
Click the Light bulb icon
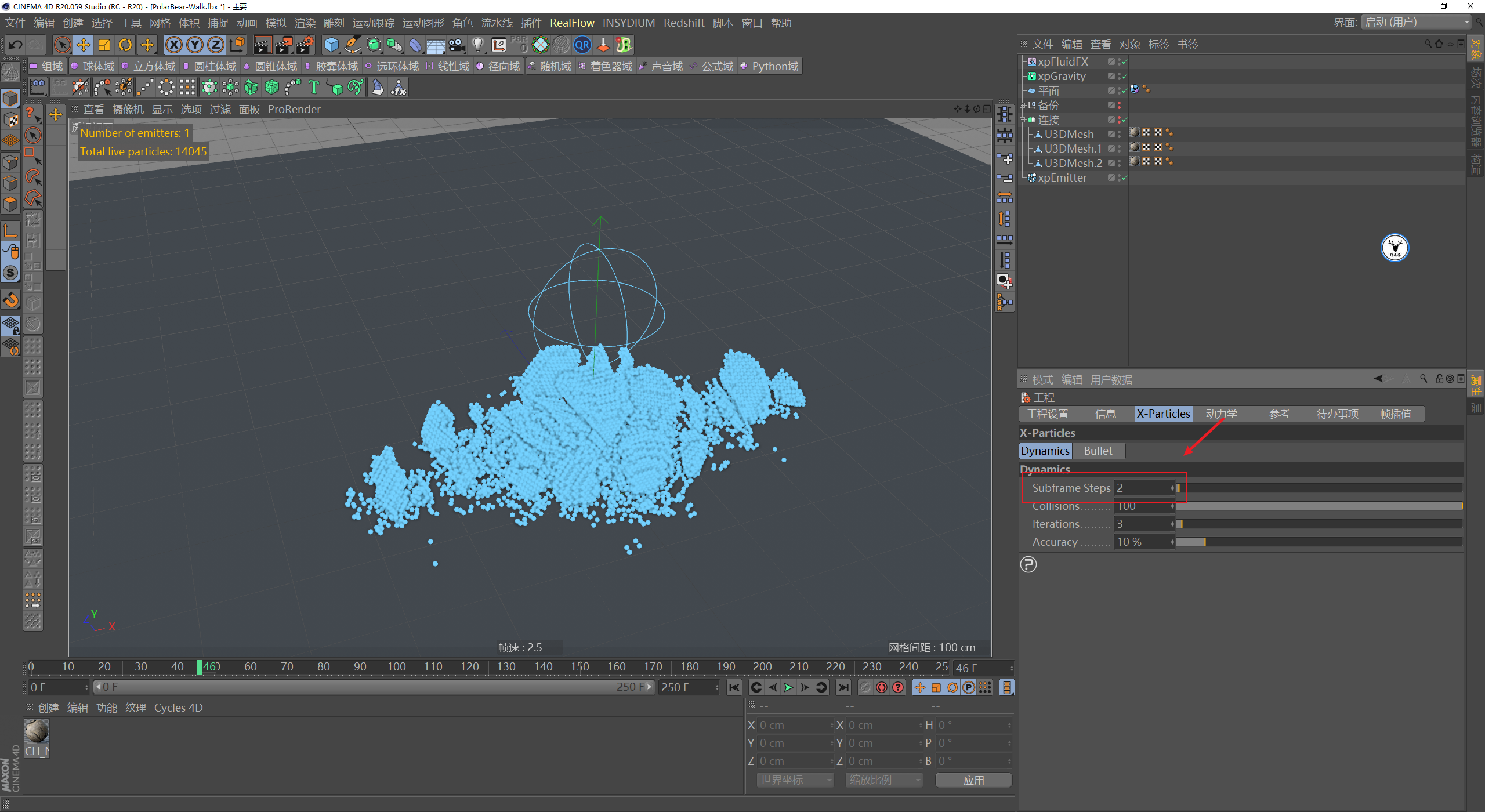[x=477, y=45]
